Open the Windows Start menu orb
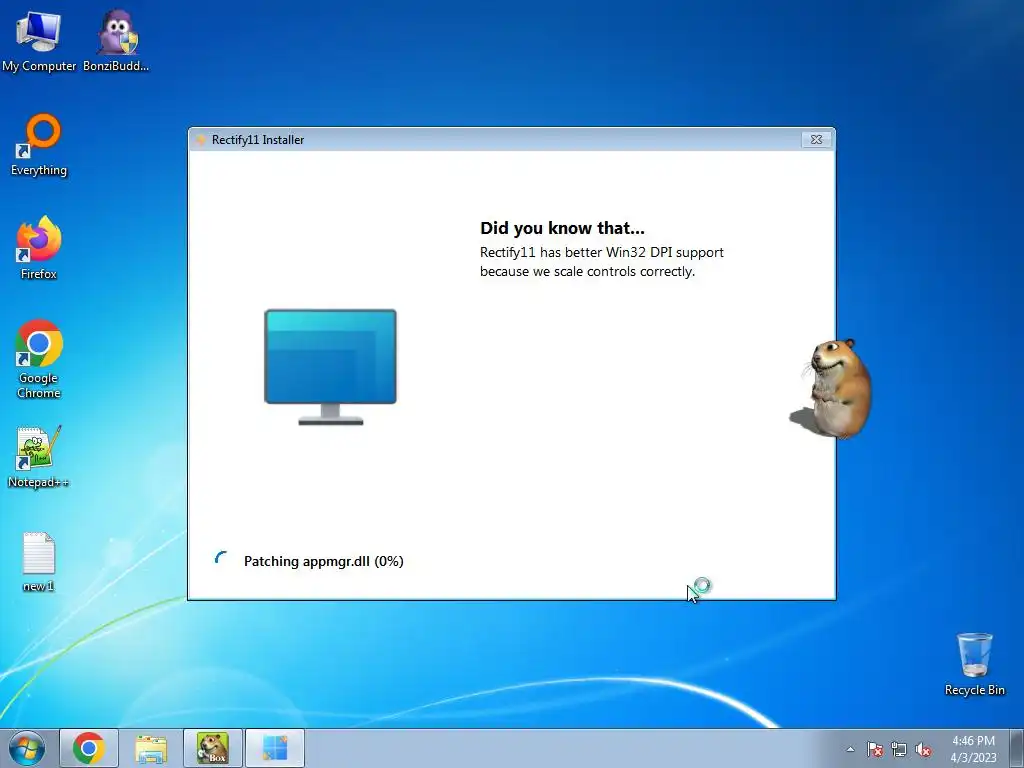Image resolution: width=1024 pixels, height=768 pixels. click(27, 748)
